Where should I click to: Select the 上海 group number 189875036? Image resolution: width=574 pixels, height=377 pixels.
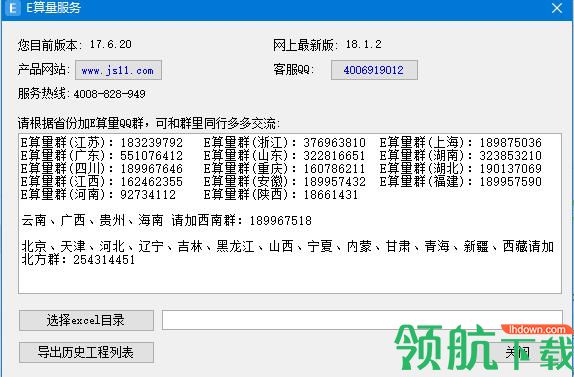[510, 142]
